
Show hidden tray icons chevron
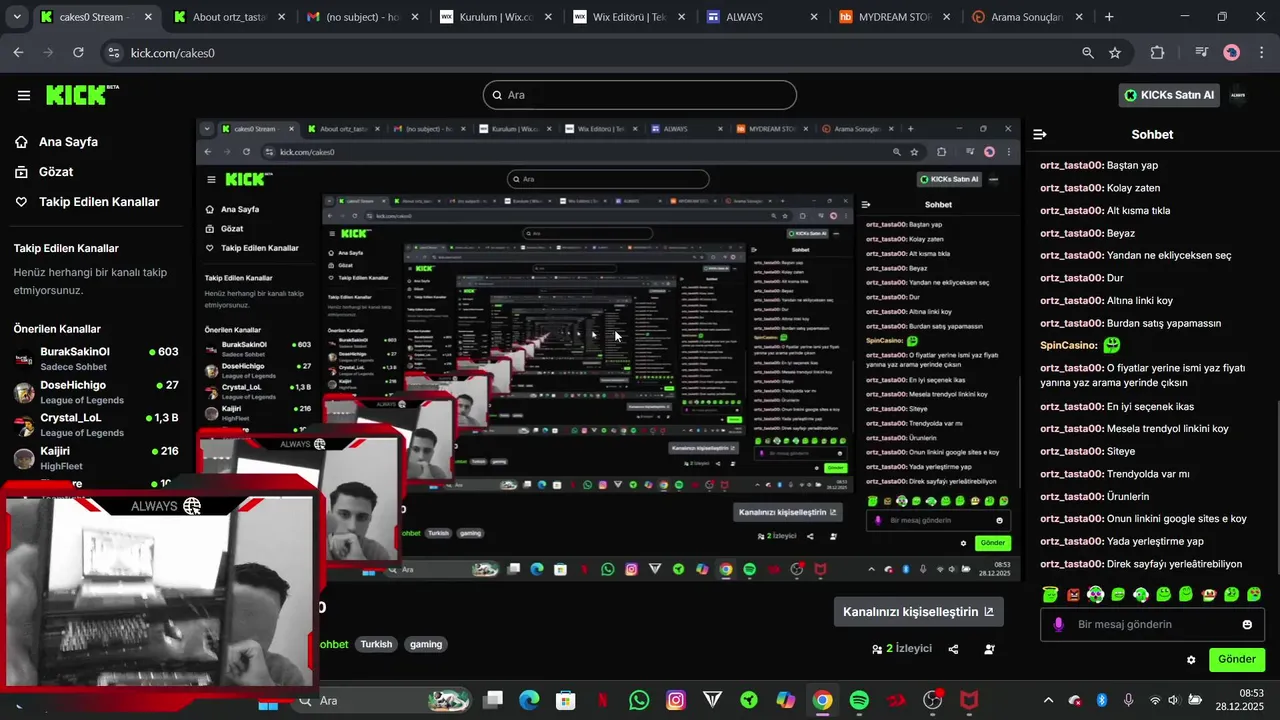pyautogui.click(x=1048, y=700)
